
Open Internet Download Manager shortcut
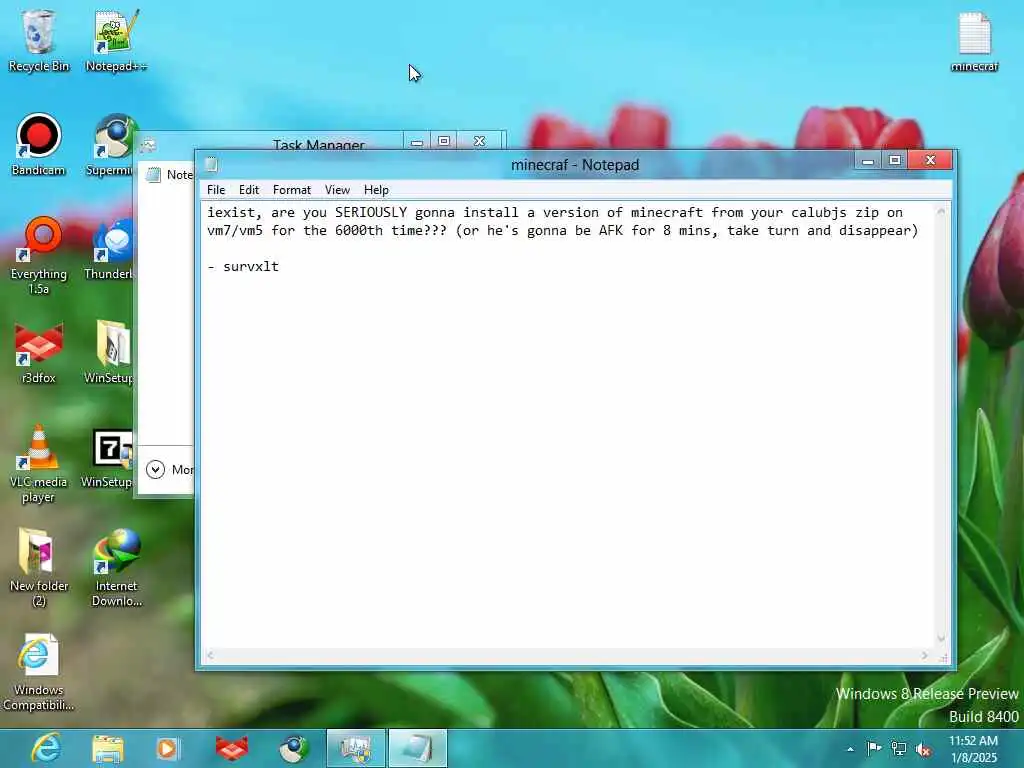tap(116, 567)
